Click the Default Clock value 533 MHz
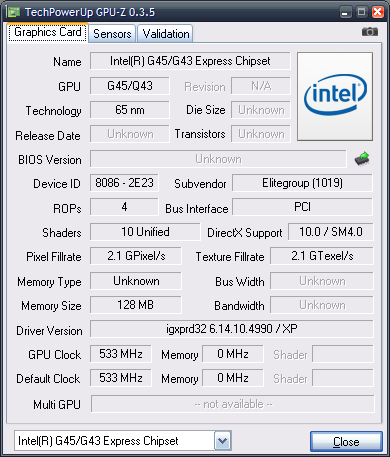The width and height of the screenshot is (390, 457). coord(121,378)
